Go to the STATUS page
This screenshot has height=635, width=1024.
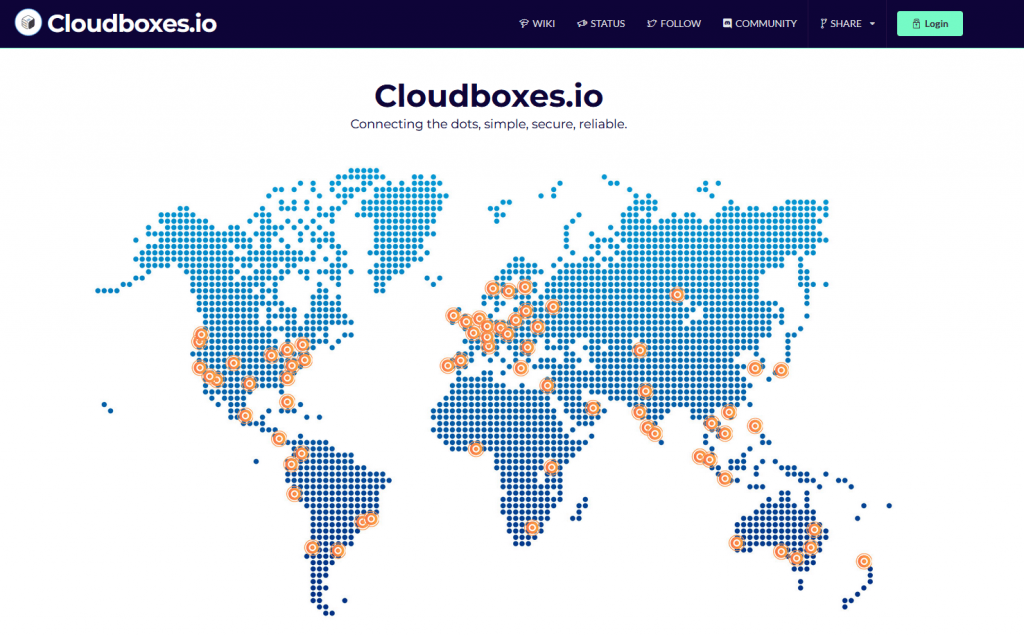[601, 24]
